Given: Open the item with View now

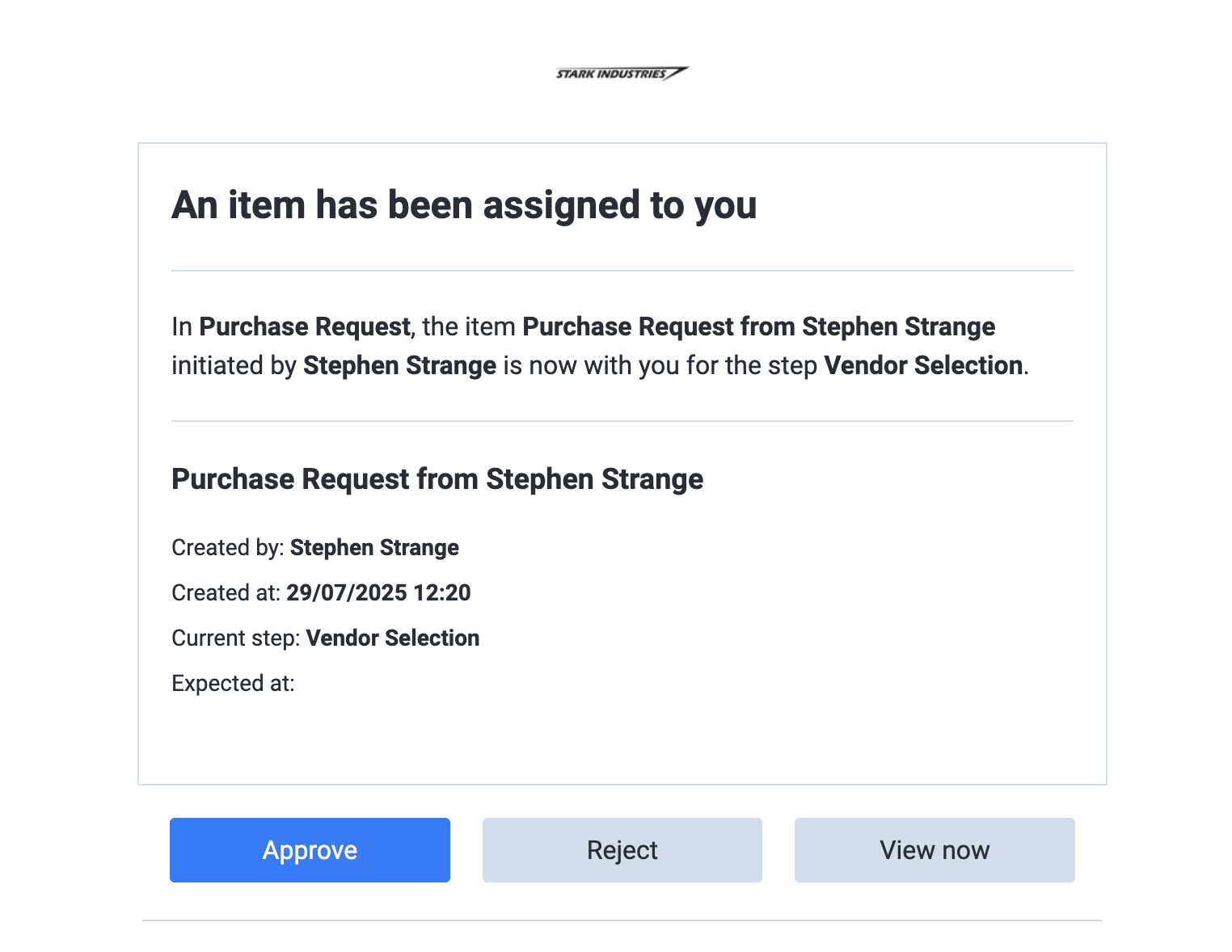Looking at the screenshot, I should 935,850.
